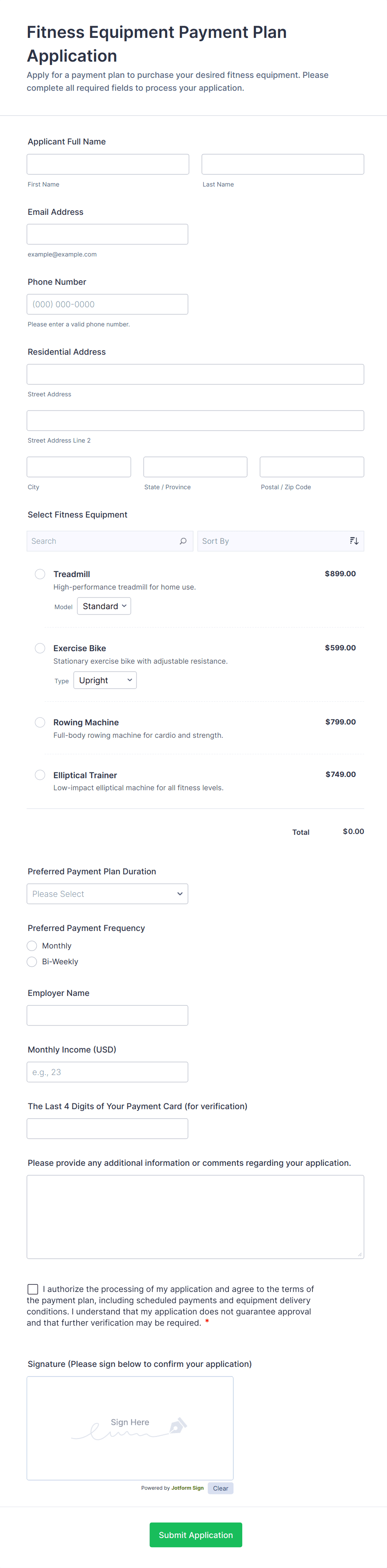Click the additional comments text area
Image resolution: width=387 pixels, height=1568 pixels.
pyautogui.click(x=195, y=1217)
